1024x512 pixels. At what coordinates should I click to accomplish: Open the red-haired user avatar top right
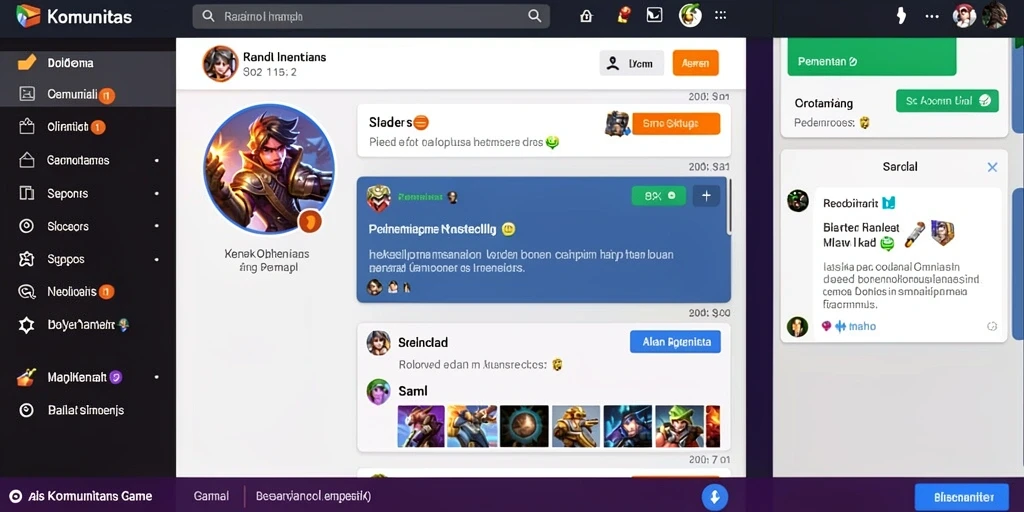(964, 16)
